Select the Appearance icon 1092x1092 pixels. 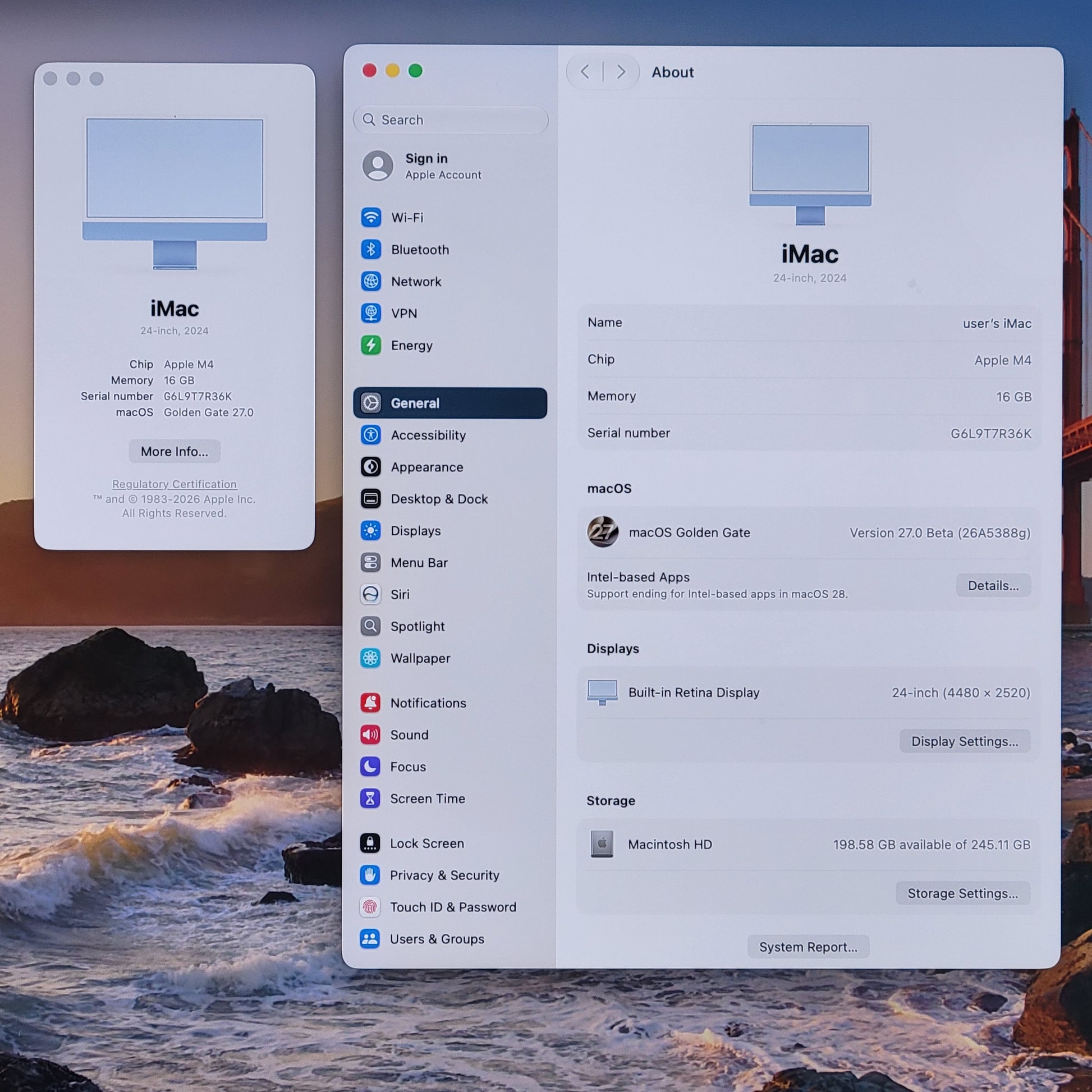click(371, 467)
